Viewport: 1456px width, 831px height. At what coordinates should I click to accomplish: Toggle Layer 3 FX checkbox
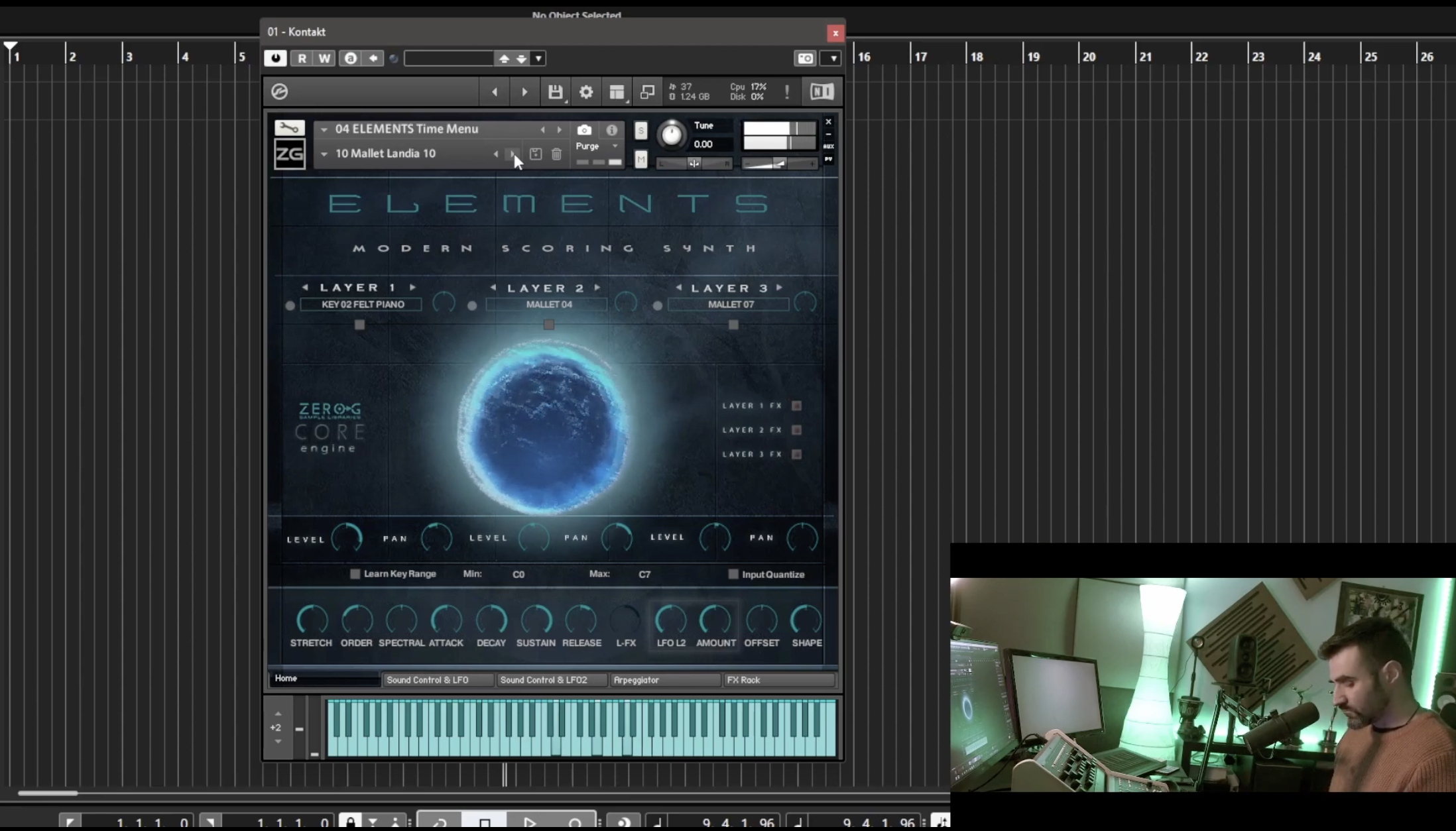click(797, 455)
